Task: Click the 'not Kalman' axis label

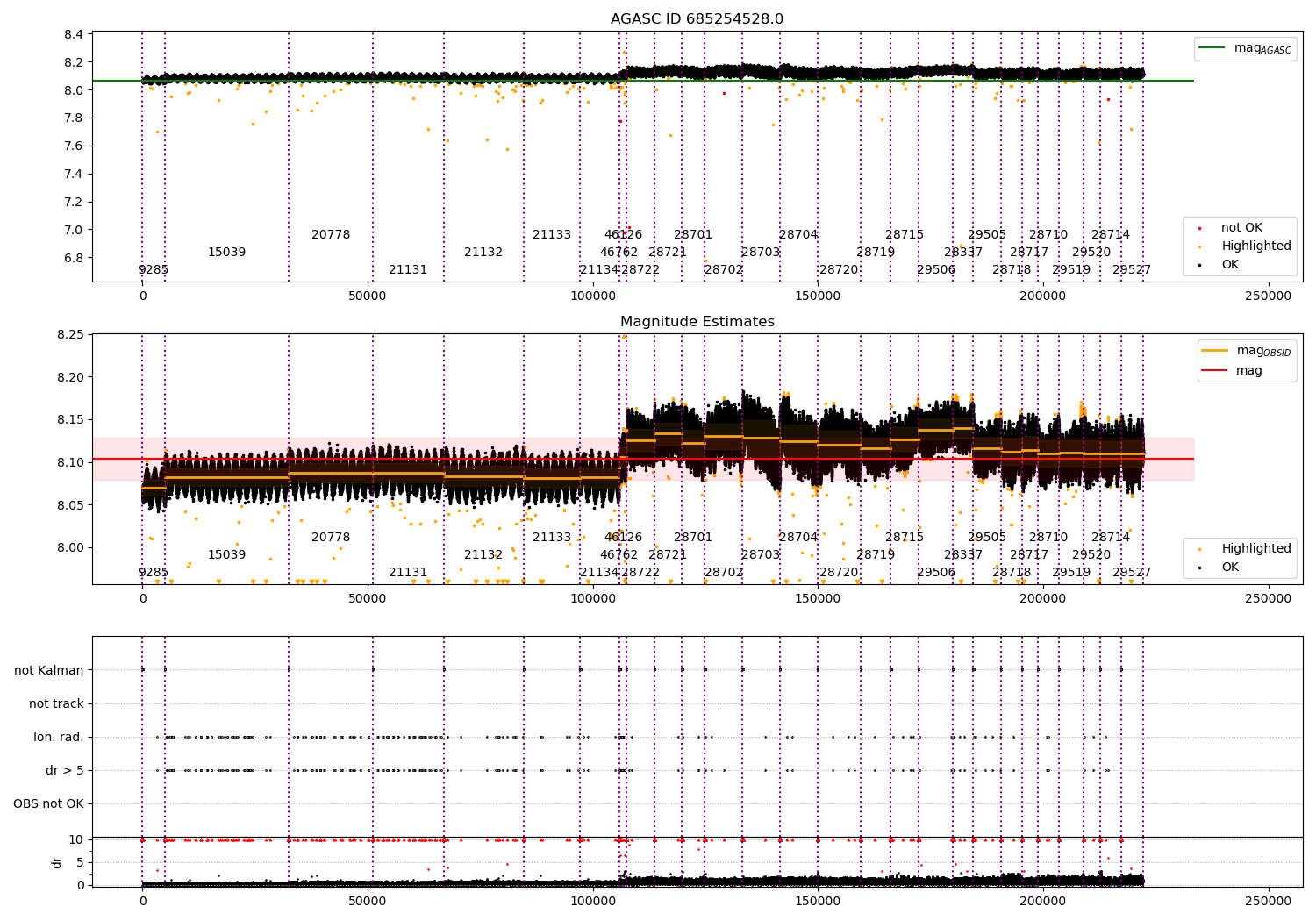Action: point(49,670)
